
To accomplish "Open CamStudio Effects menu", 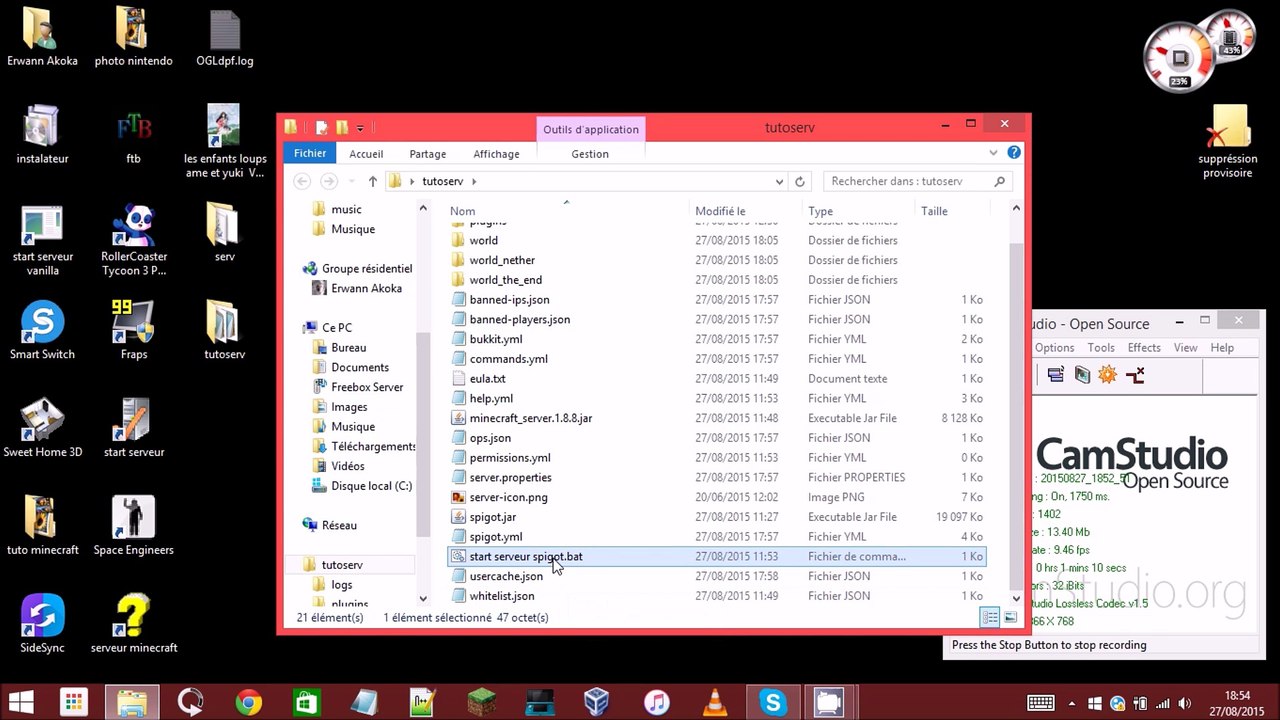I will pos(1144,348).
